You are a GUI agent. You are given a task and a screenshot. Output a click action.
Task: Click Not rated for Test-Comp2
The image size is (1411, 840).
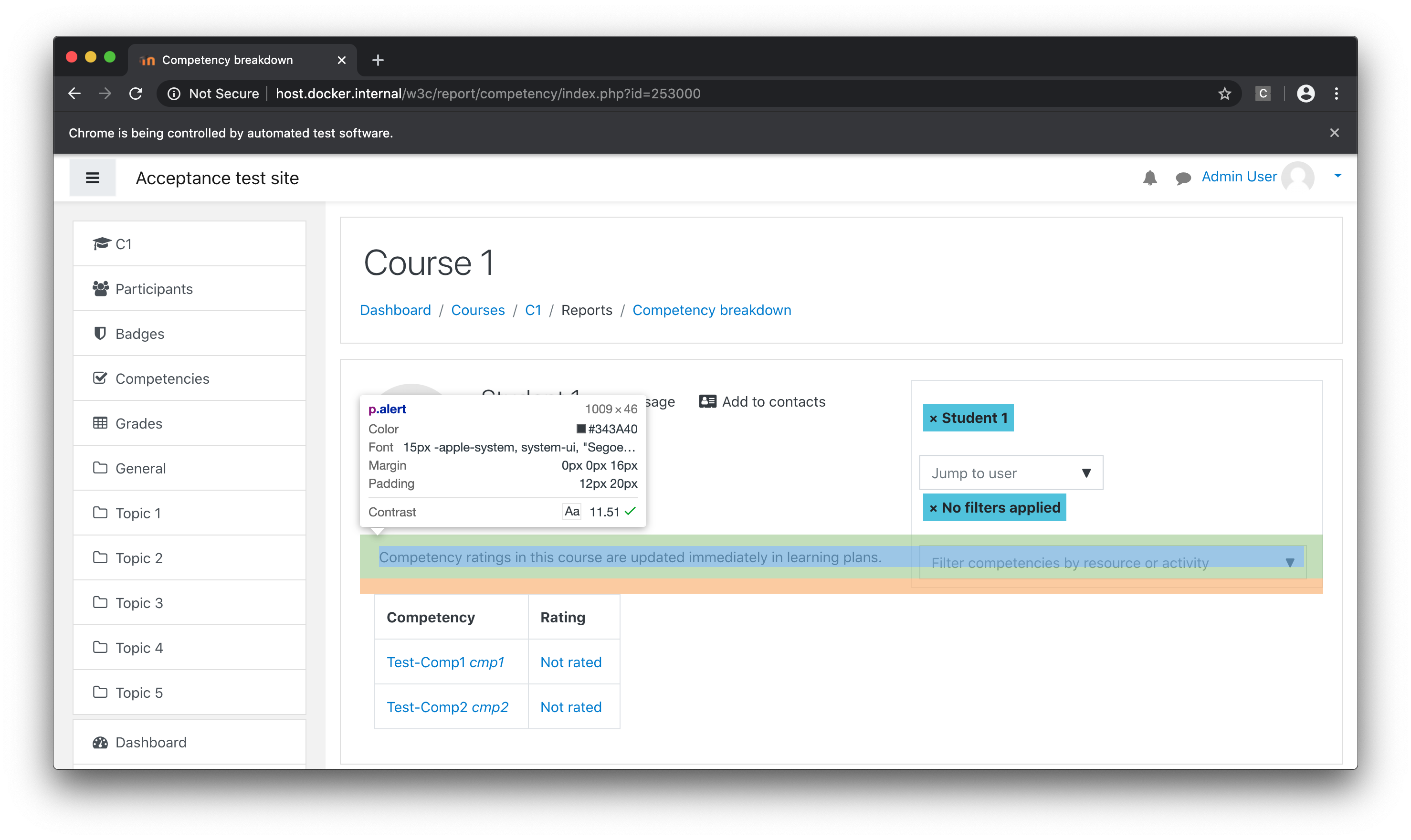click(x=570, y=707)
